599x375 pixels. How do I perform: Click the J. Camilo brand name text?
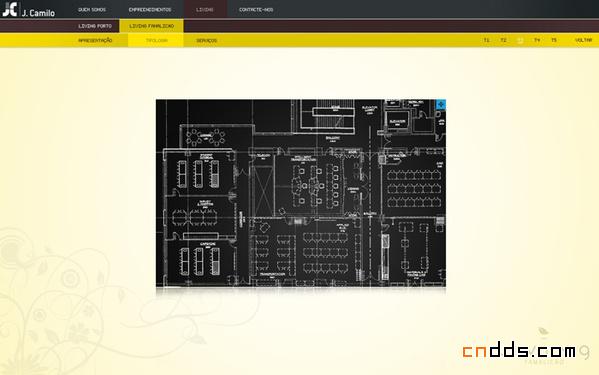pyautogui.click(x=38, y=13)
